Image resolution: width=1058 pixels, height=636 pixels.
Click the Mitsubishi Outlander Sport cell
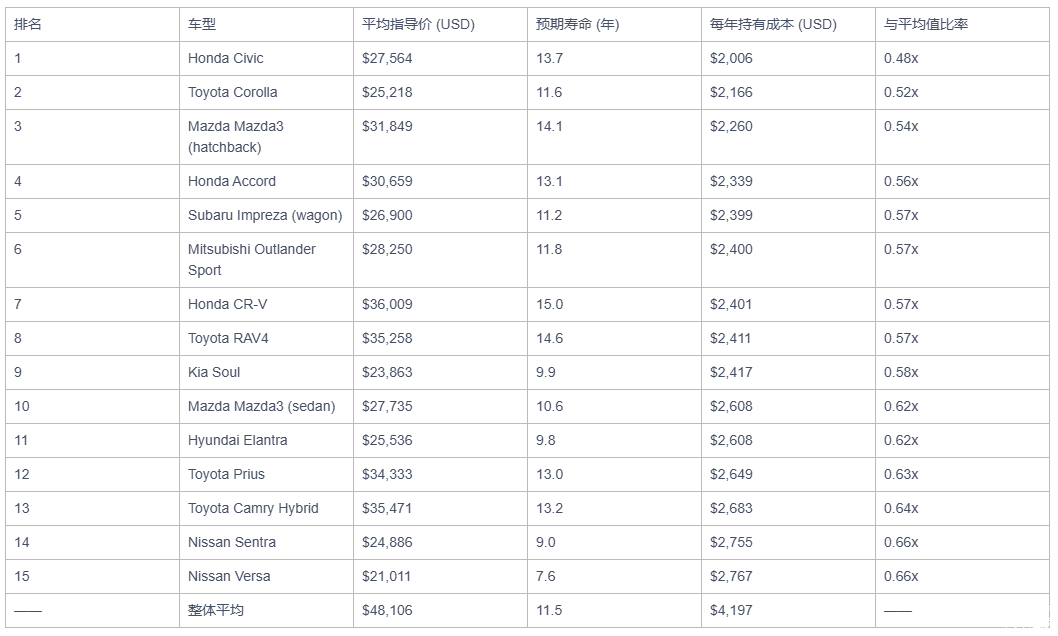pyautogui.click(x=252, y=259)
